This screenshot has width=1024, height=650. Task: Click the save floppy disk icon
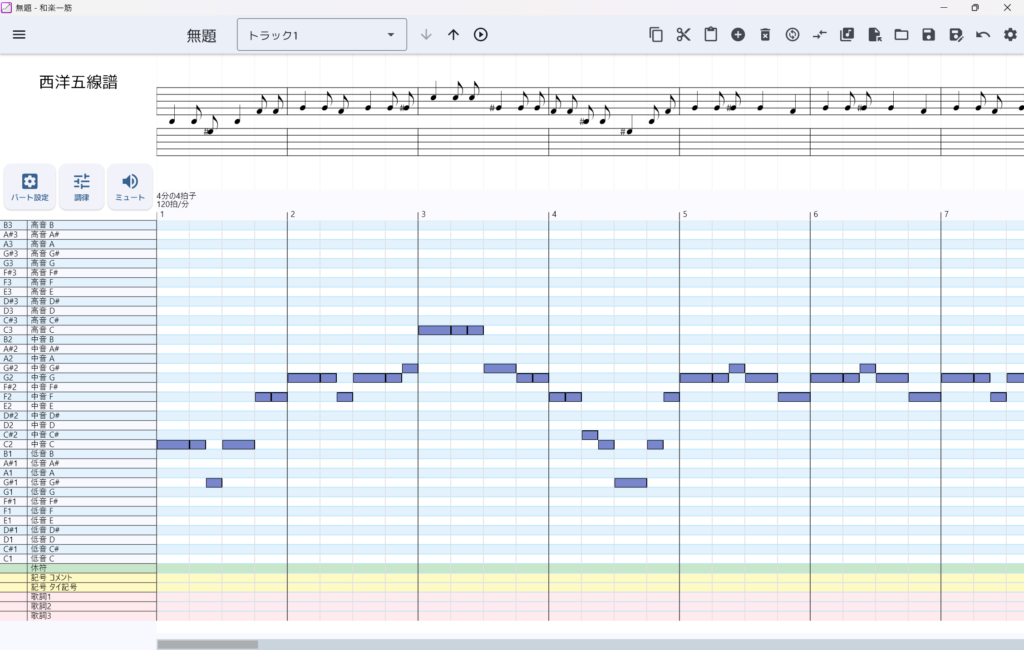click(928, 35)
